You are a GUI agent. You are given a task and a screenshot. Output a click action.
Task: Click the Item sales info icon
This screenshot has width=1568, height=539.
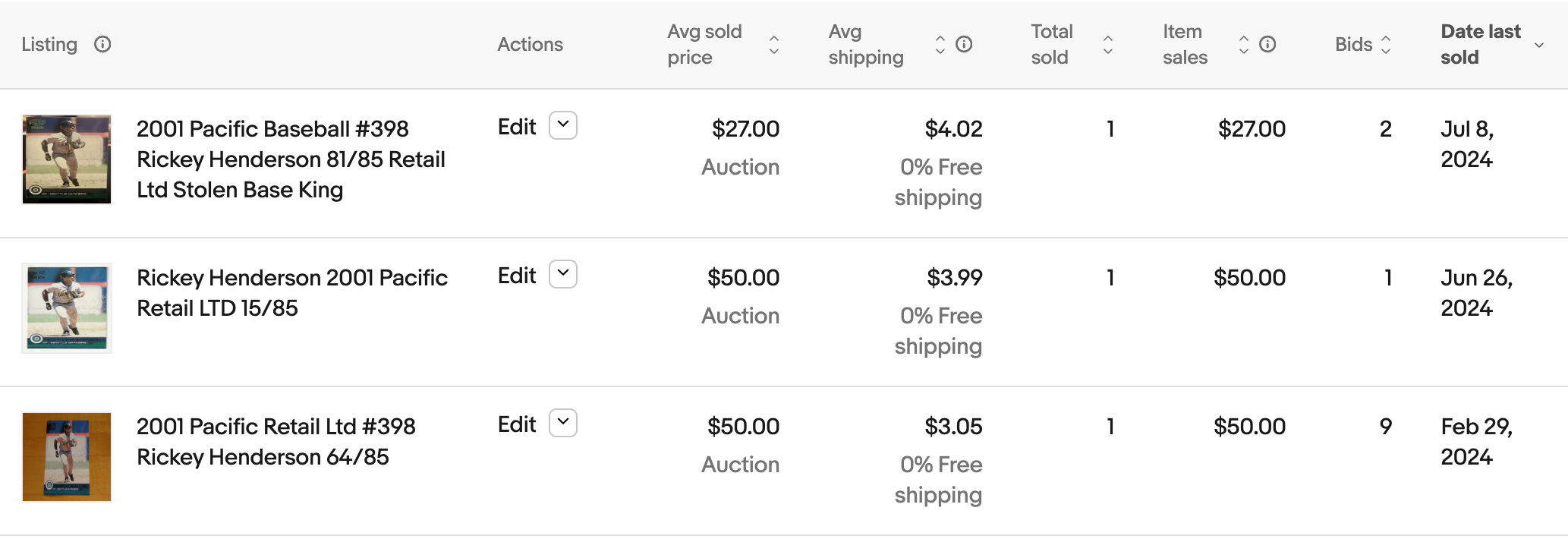[x=1267, y=45]
